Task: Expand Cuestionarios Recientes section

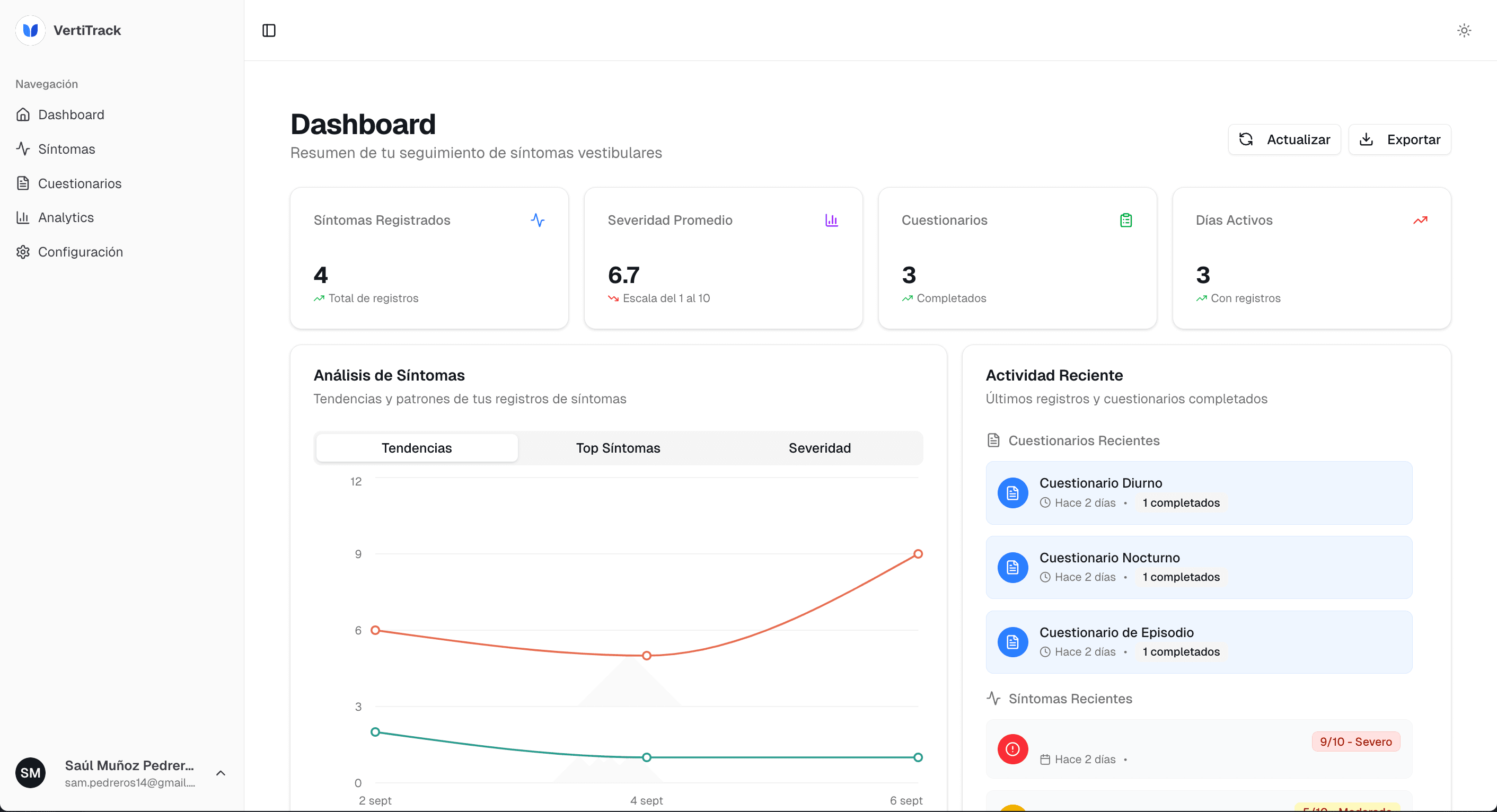Action: pos(1085,440)
